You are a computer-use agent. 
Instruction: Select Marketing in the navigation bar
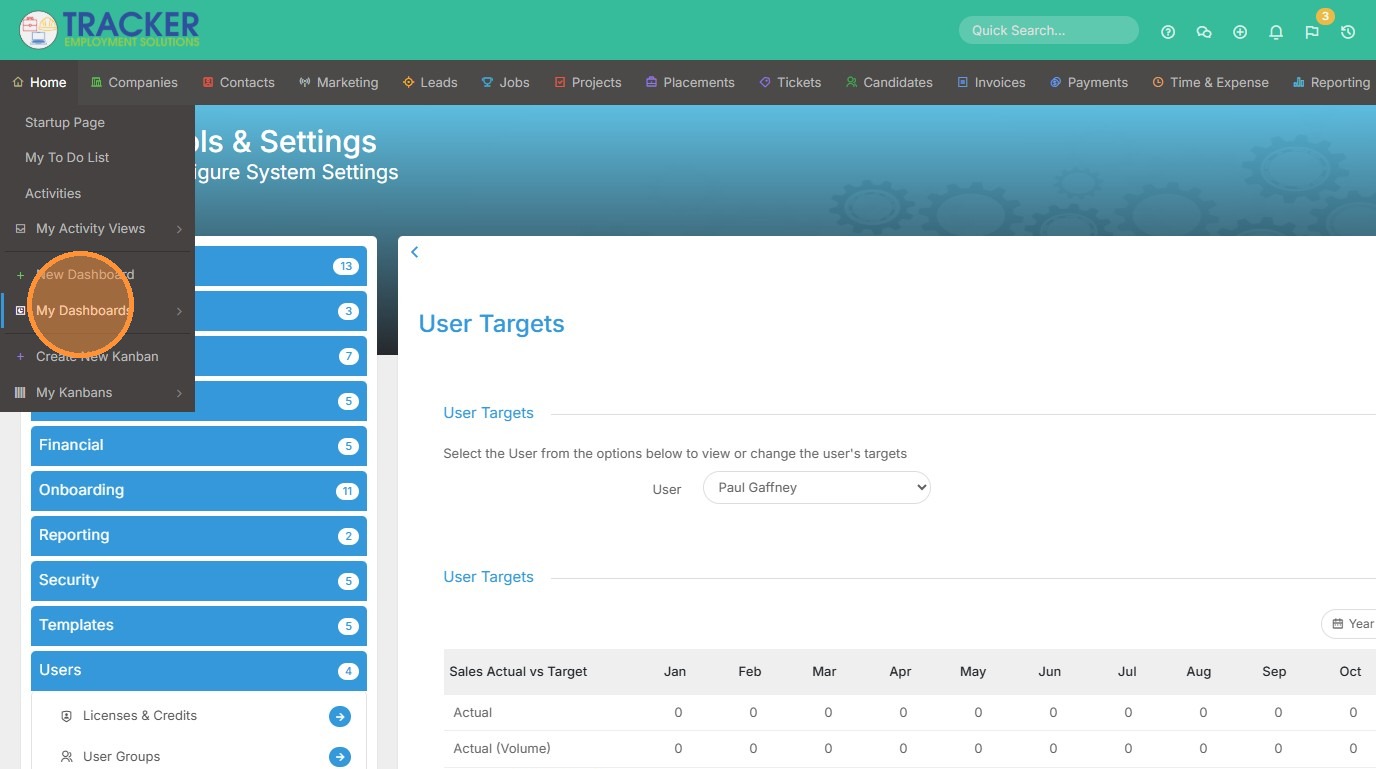click(338, 82)
